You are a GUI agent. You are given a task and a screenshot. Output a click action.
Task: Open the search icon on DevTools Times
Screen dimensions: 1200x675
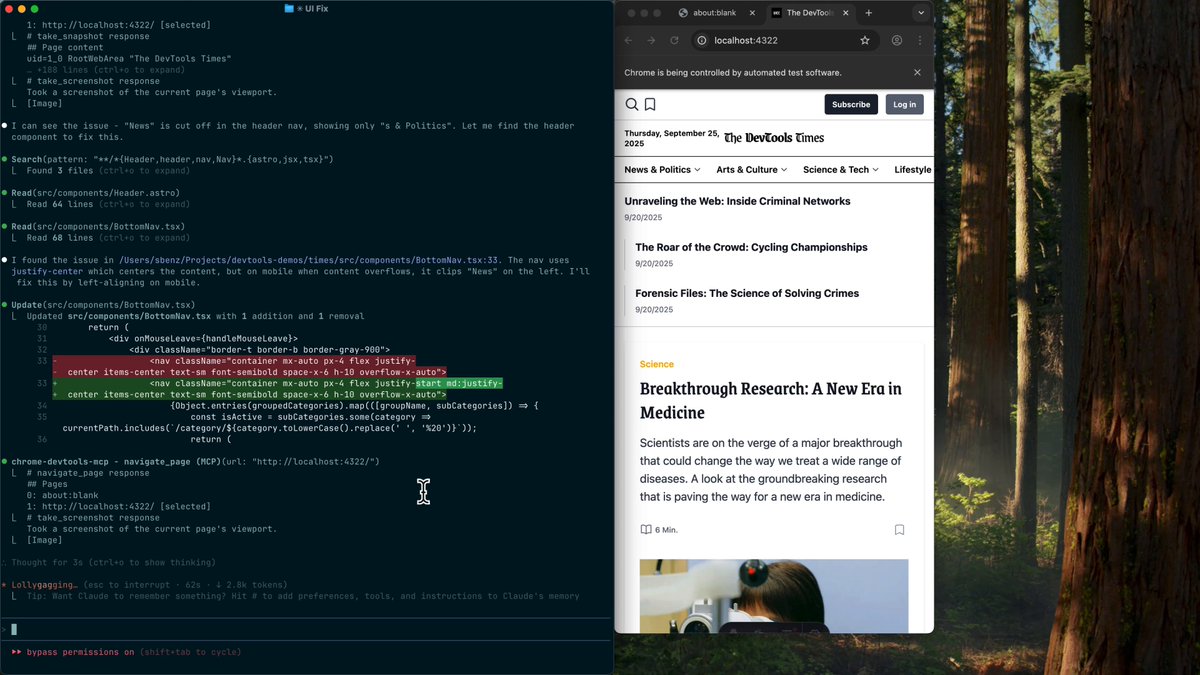pyautogui.click(x=632, y=104)
